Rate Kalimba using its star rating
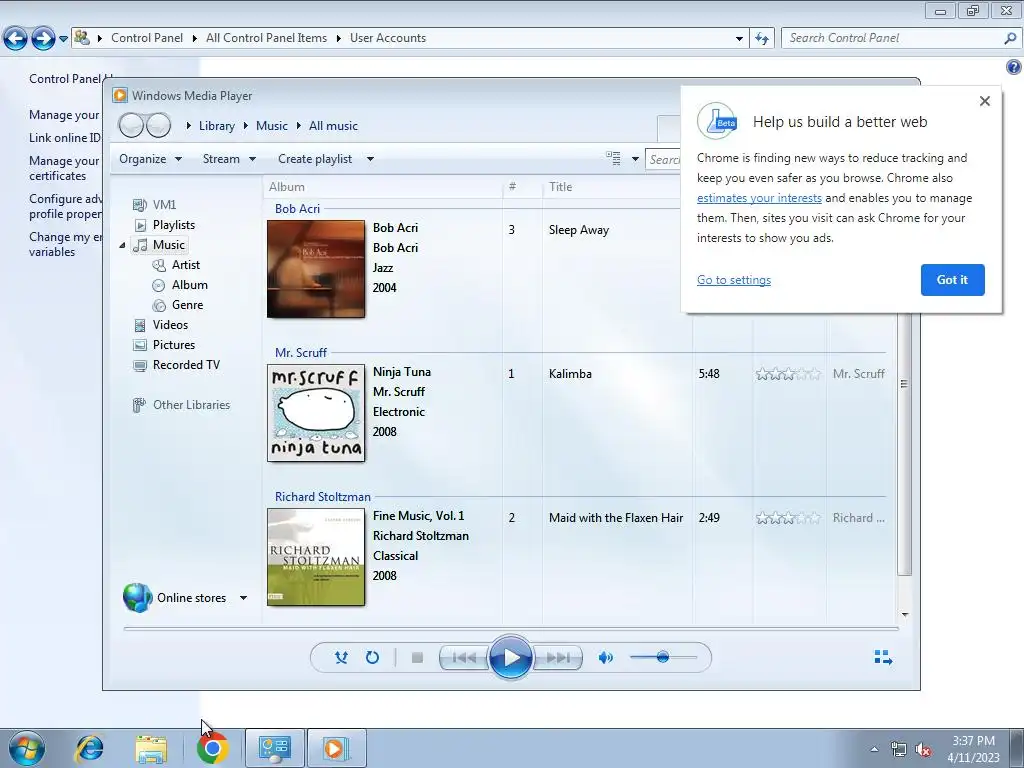The width and height of the screenshot is (1024, 768). pyautogui.click(x=788, y=374)
